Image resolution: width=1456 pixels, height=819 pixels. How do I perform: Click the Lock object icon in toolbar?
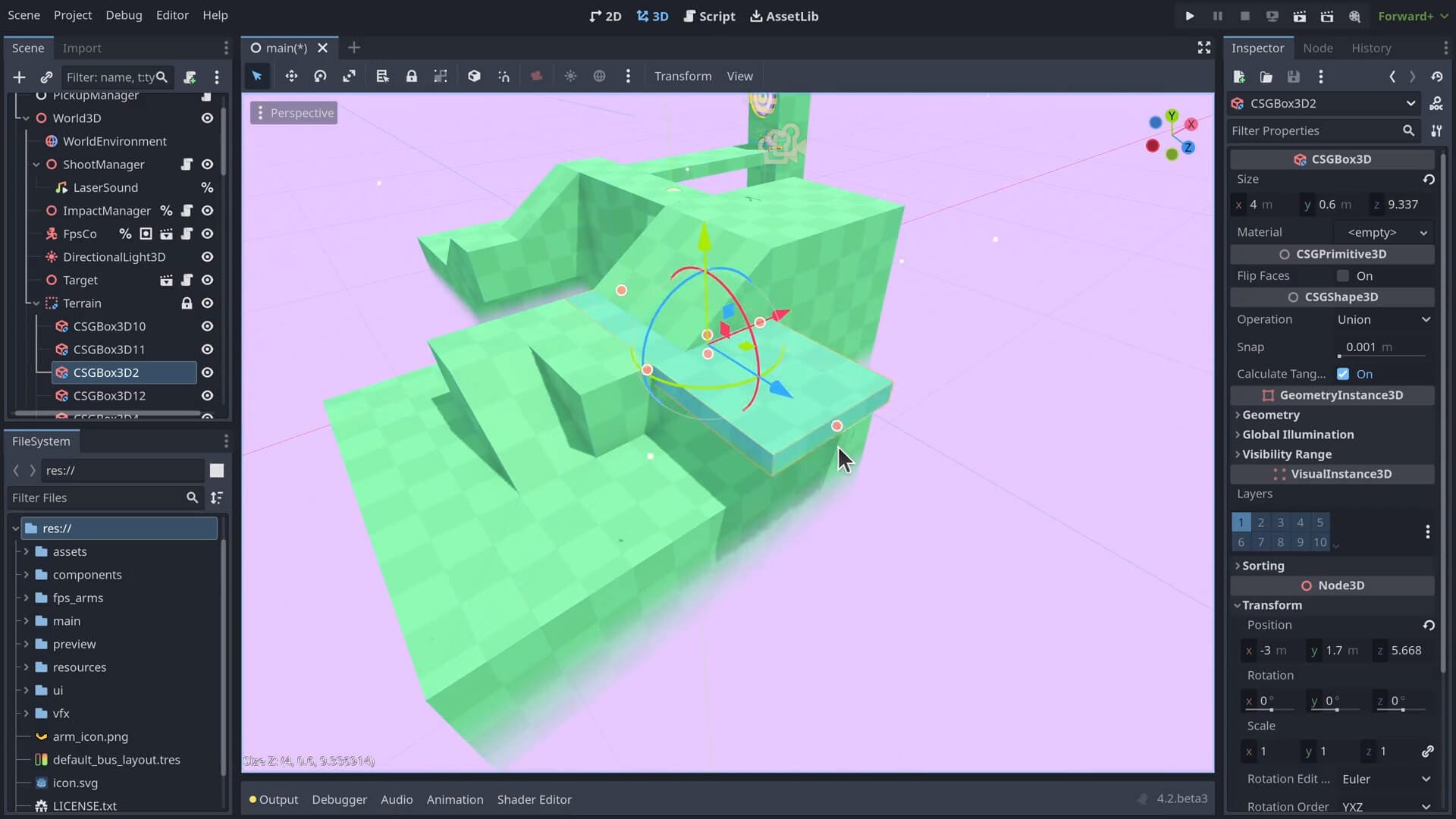tap(411, 76)
